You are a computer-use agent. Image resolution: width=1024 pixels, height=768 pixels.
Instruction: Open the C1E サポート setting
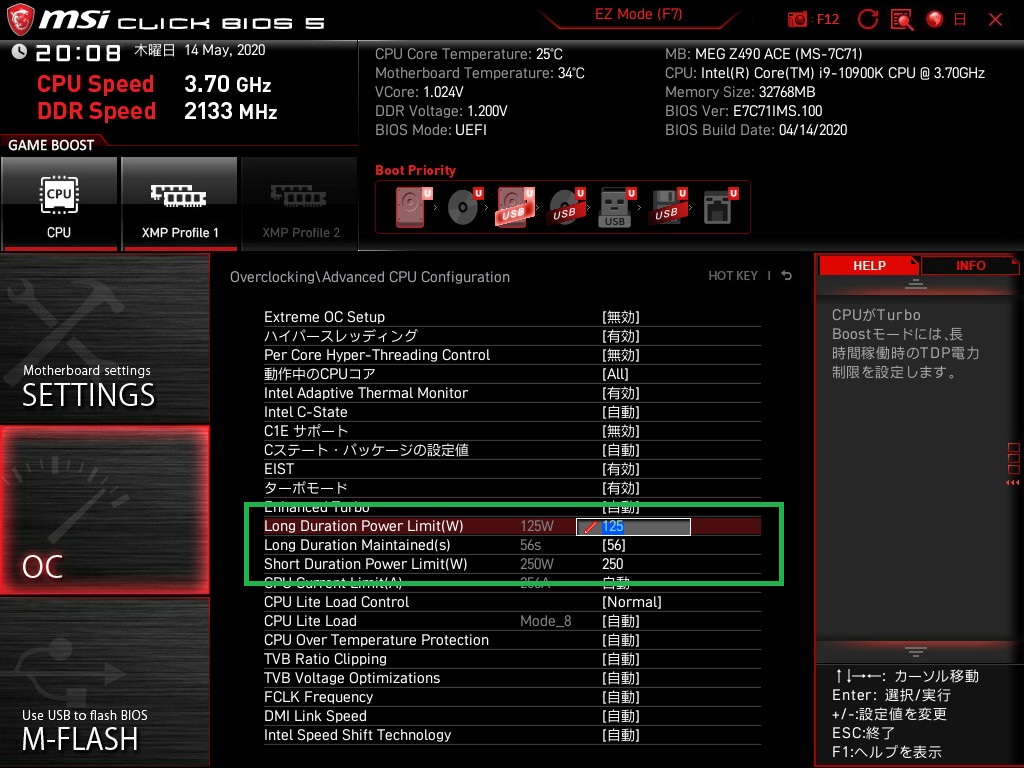point(512,431)
